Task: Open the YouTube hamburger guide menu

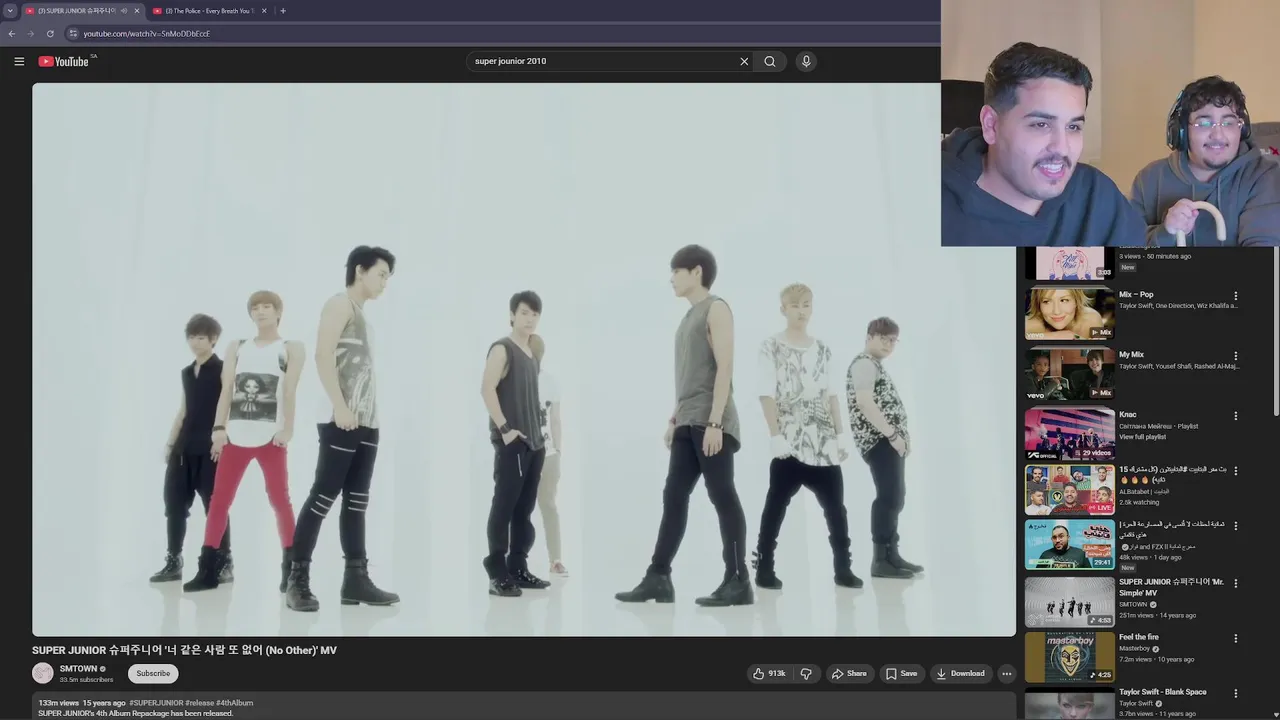Action: click(x=19, y=61)
